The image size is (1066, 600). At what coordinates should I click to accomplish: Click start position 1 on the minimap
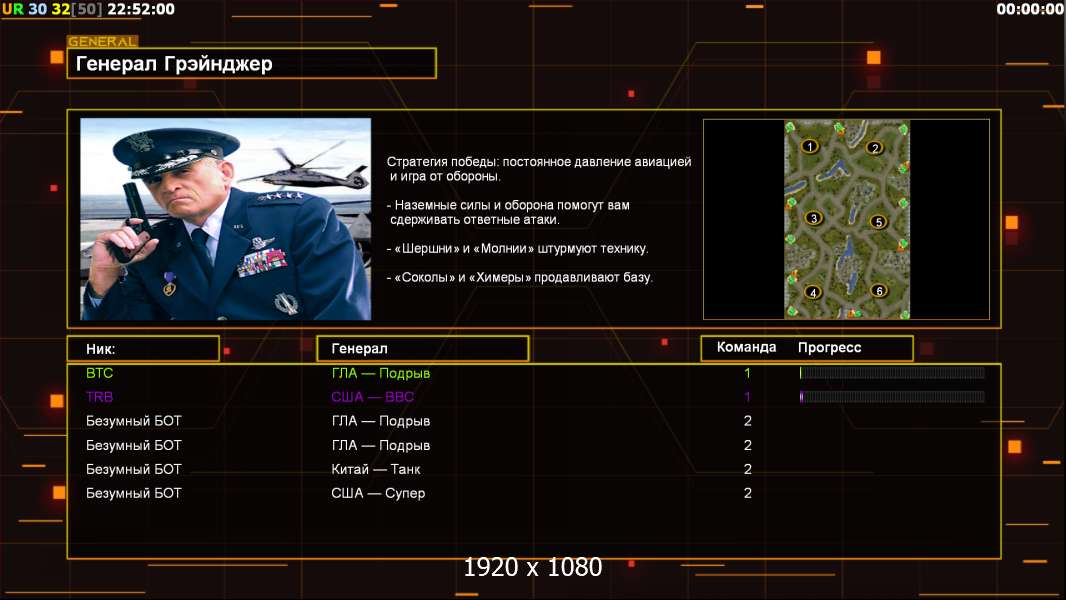[x=810, y=146]
